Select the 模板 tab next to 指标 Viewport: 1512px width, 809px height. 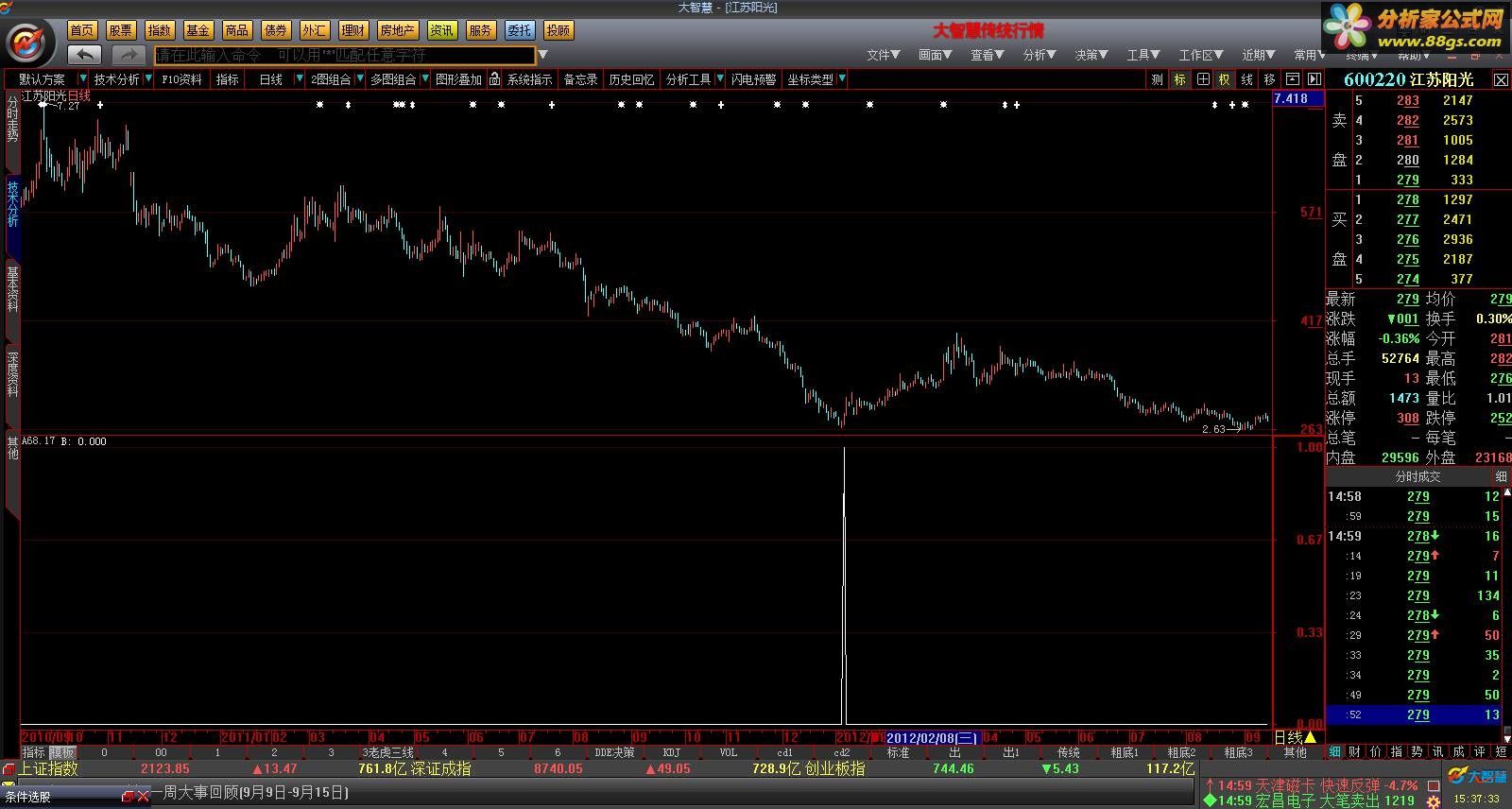tap(62, 752)
